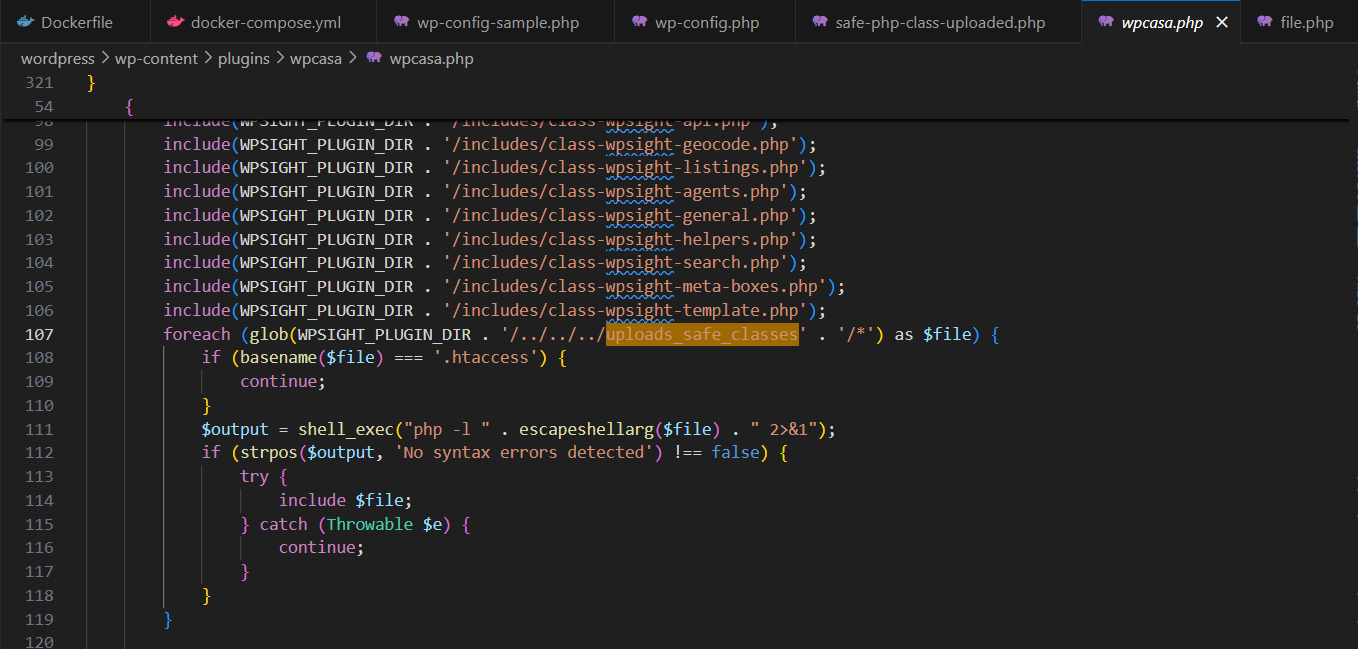Click sticky scroll line 54
The height and width of the screenshot is (649, 1358).
(x=43, y=107)
